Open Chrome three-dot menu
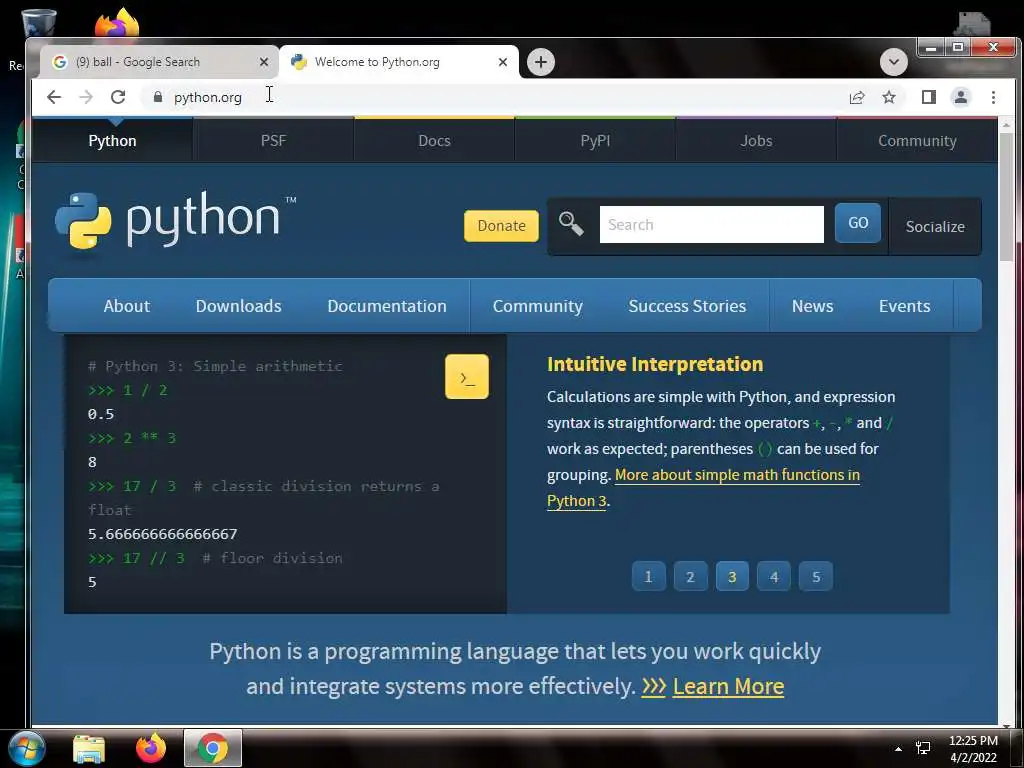Image resolution: width=1024 pixels, height=768 pixels. (993, 97)
